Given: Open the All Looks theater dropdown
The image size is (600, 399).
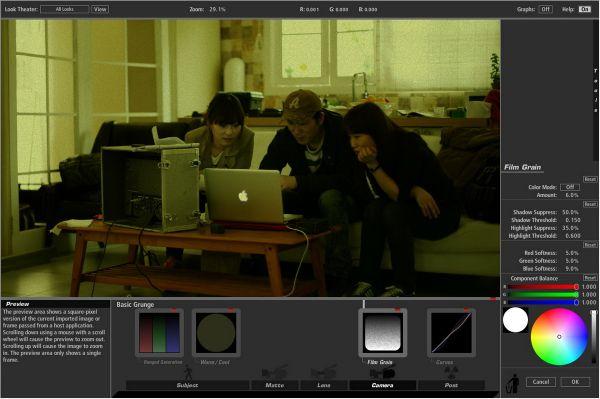Looking at the screenshot, I should coord(65,9).
